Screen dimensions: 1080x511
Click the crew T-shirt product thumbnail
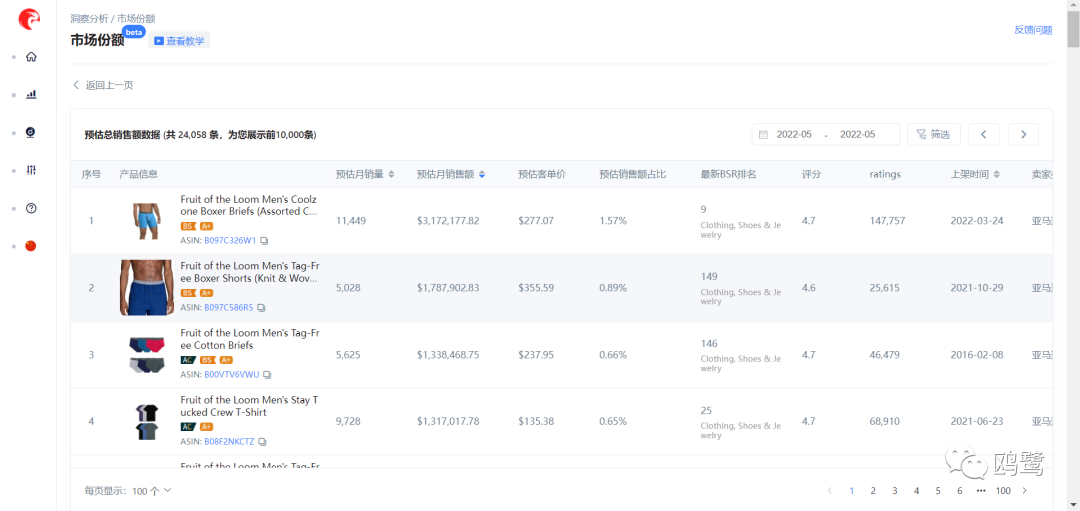147,421
